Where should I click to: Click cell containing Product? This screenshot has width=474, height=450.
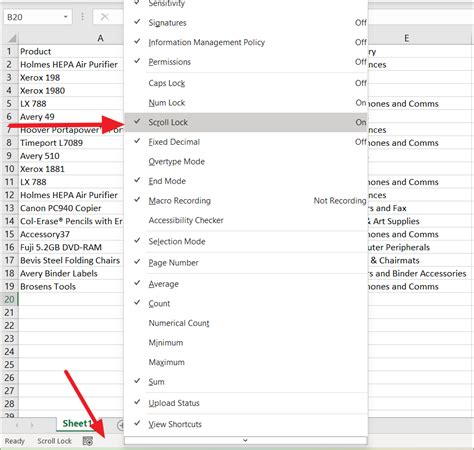[x=71, y=51]
